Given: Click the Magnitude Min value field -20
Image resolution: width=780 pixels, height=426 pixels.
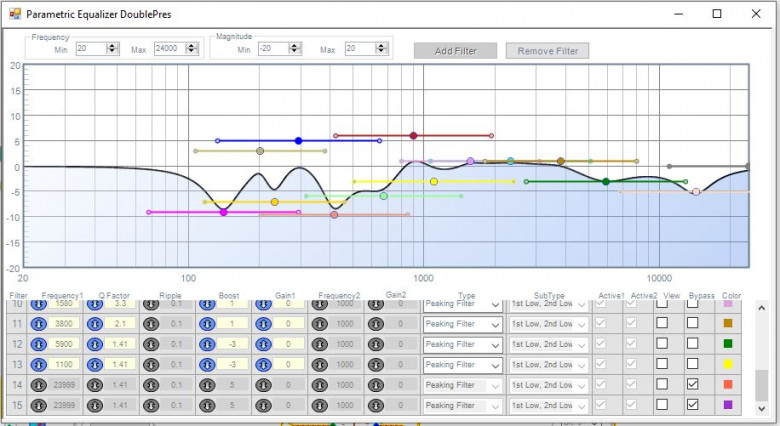Looking at the screenshot, I should click(274, 48).
